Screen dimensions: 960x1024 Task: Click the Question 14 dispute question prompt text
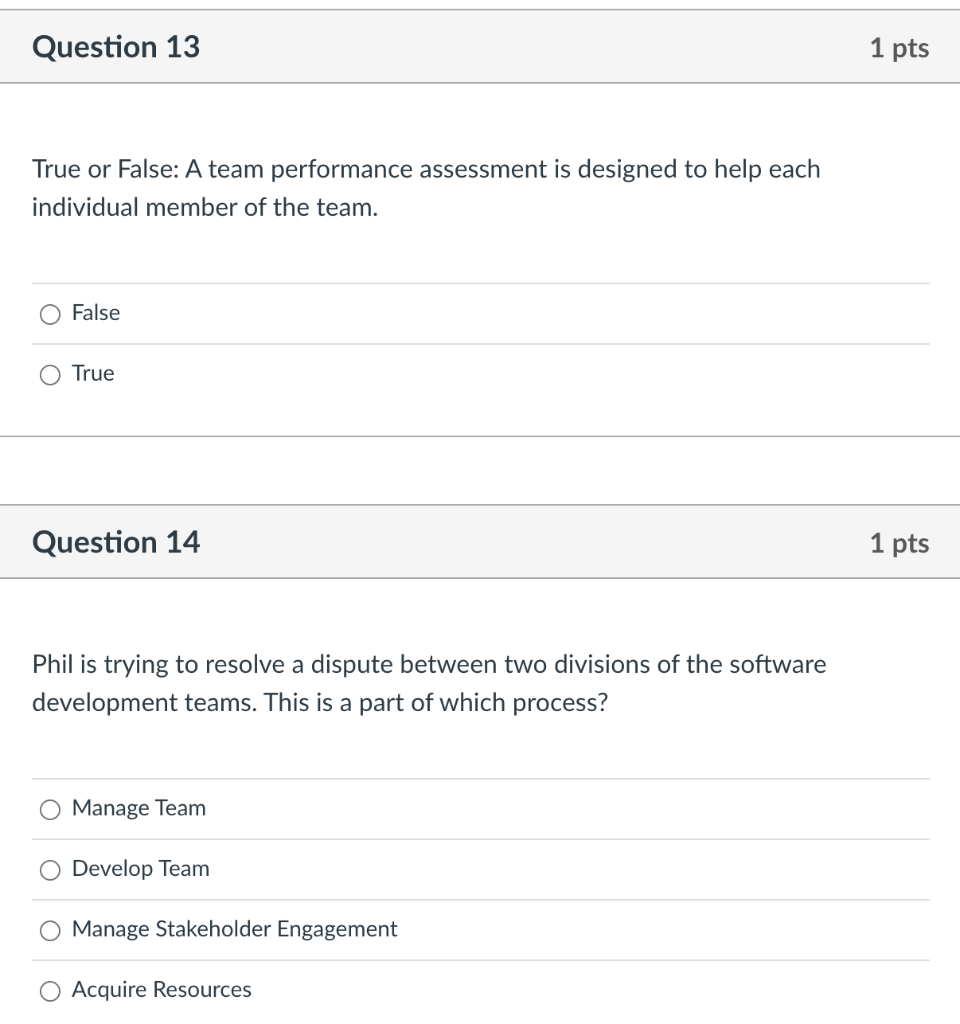coord(430,683)
